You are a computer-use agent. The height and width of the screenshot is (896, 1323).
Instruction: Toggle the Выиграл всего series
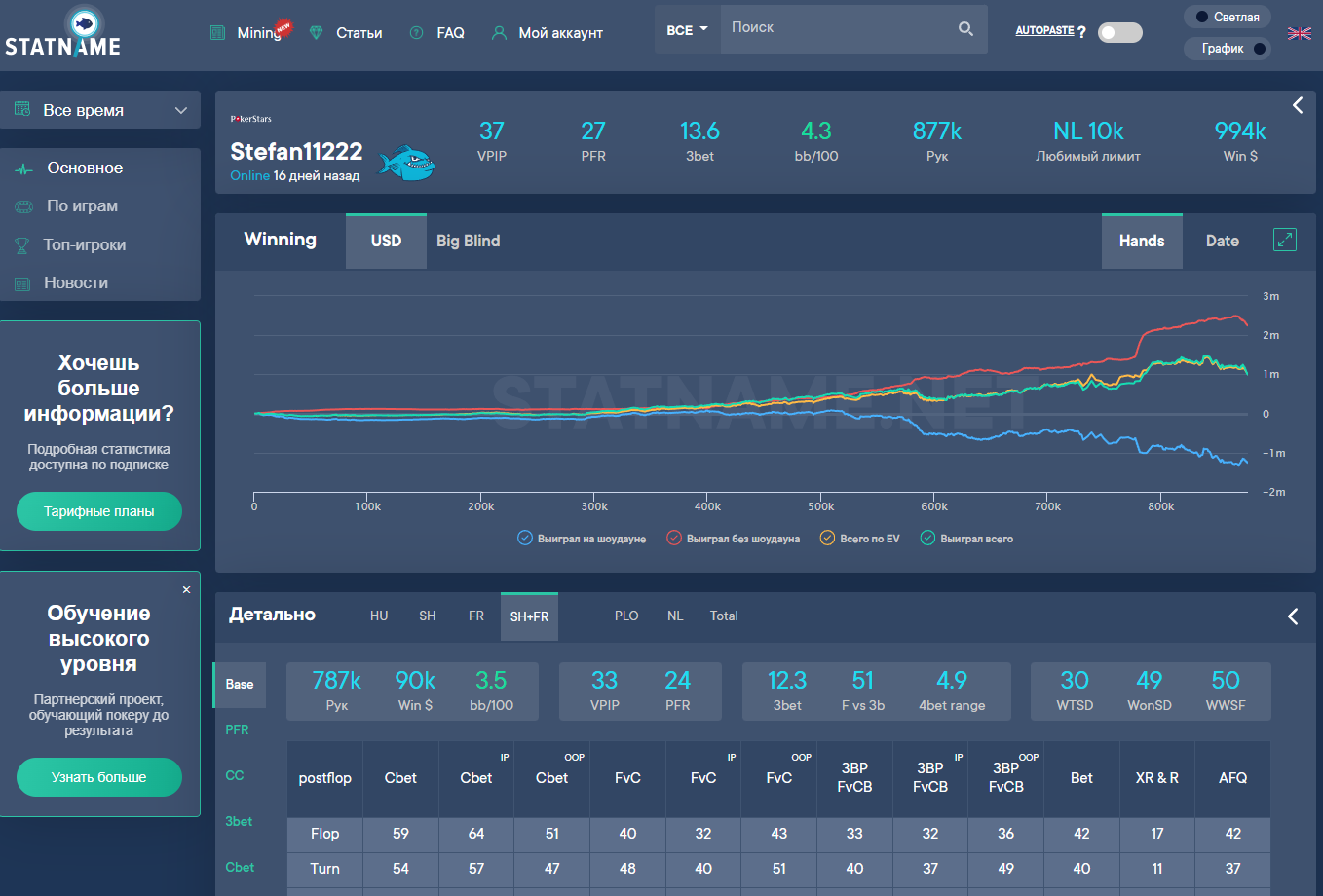coord(967,539)
